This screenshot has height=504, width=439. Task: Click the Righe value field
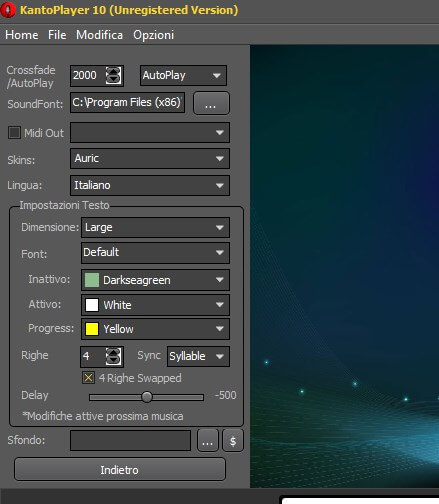tap(93, 356)
